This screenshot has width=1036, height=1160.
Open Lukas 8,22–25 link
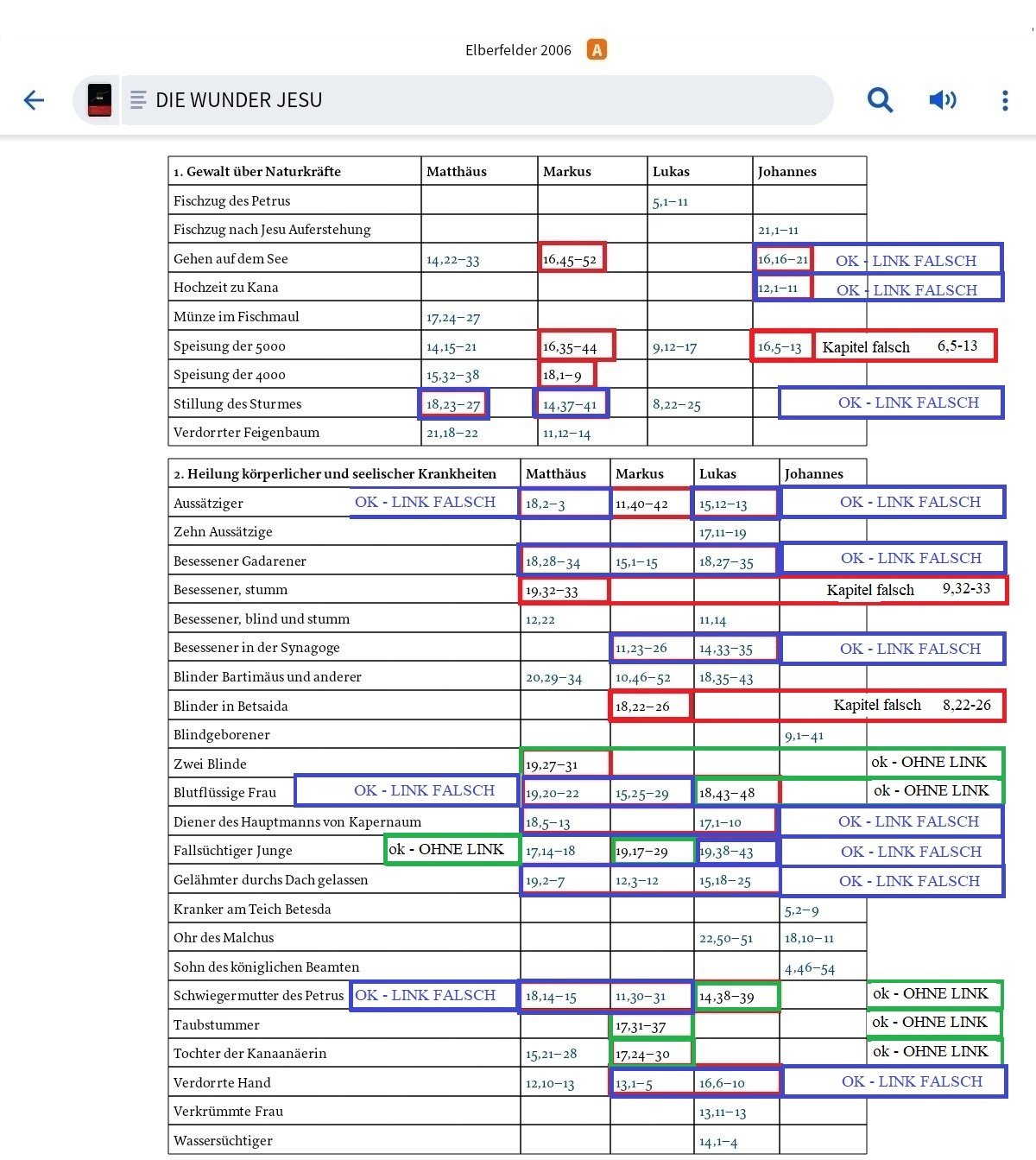tap(676, 405)
